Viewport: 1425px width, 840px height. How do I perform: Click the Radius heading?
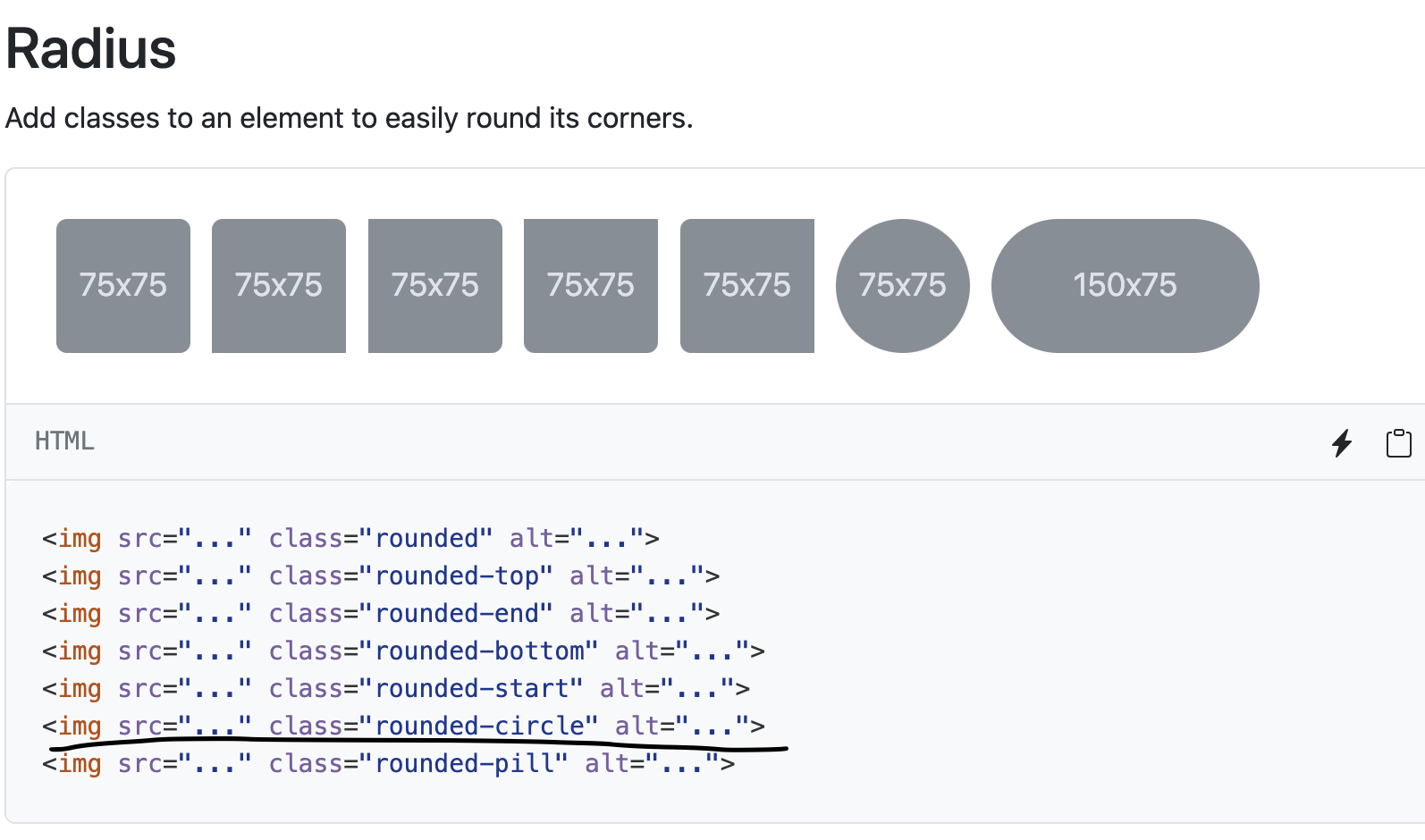(x=91, y=48)
